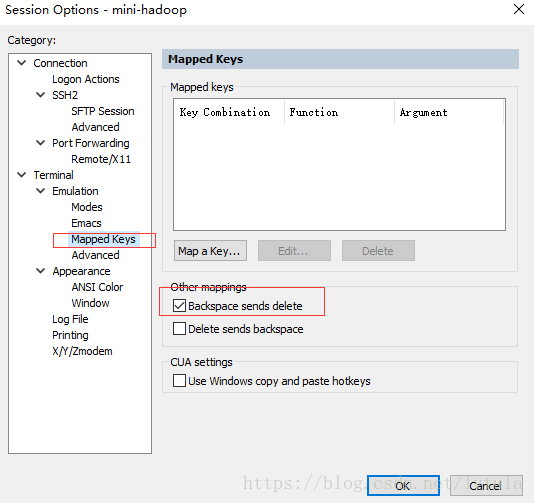
Task: Select Mapped Keys category
Action: point(104,239)
